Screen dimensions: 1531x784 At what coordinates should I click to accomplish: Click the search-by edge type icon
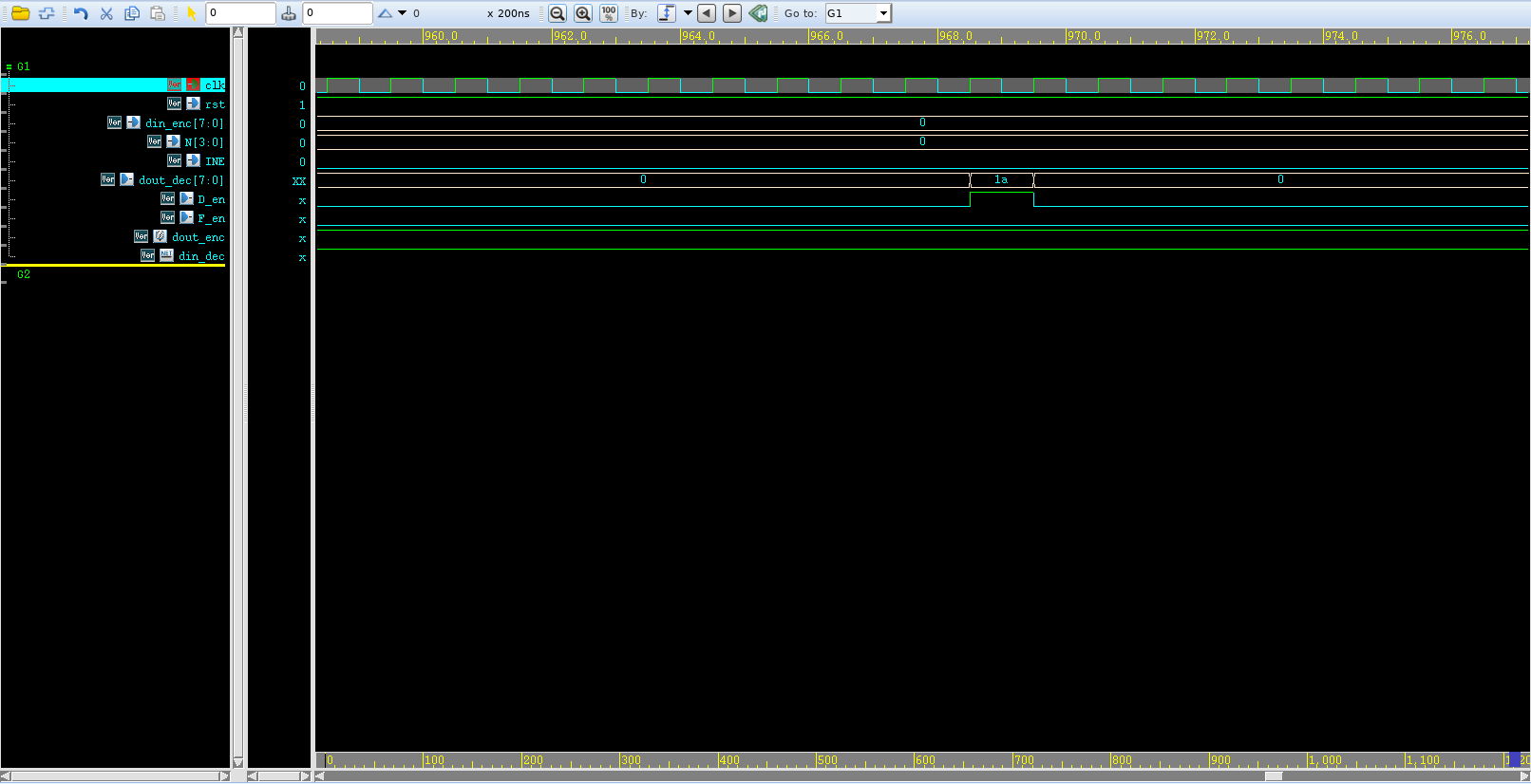pyautogui.click(x=667, y=13)
